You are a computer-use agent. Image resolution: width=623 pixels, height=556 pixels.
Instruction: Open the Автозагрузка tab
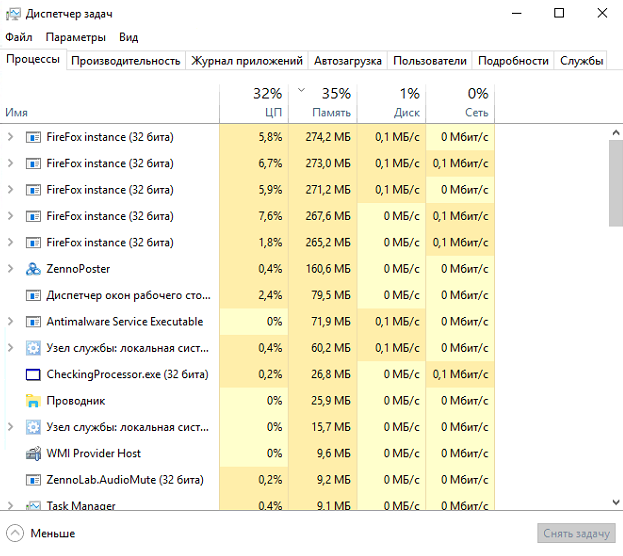[x=347, y=61]
